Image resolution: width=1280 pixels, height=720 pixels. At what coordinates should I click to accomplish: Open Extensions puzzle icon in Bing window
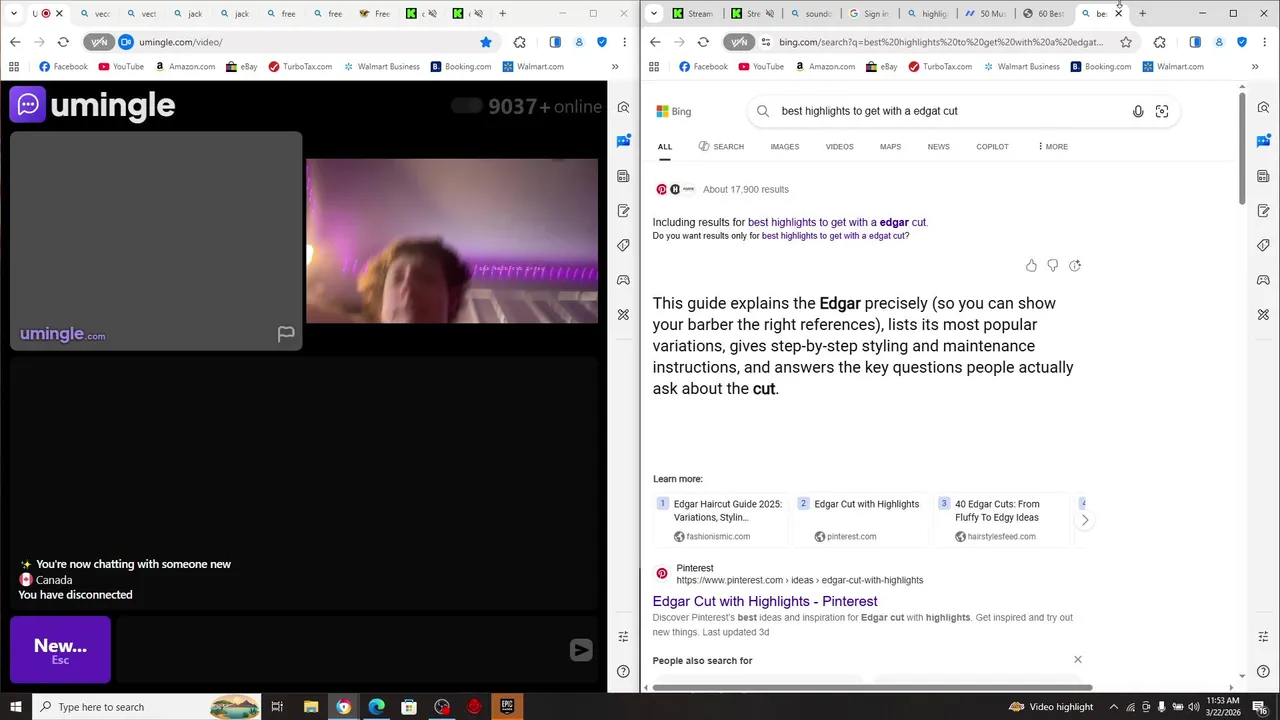tap(1160, 42)
